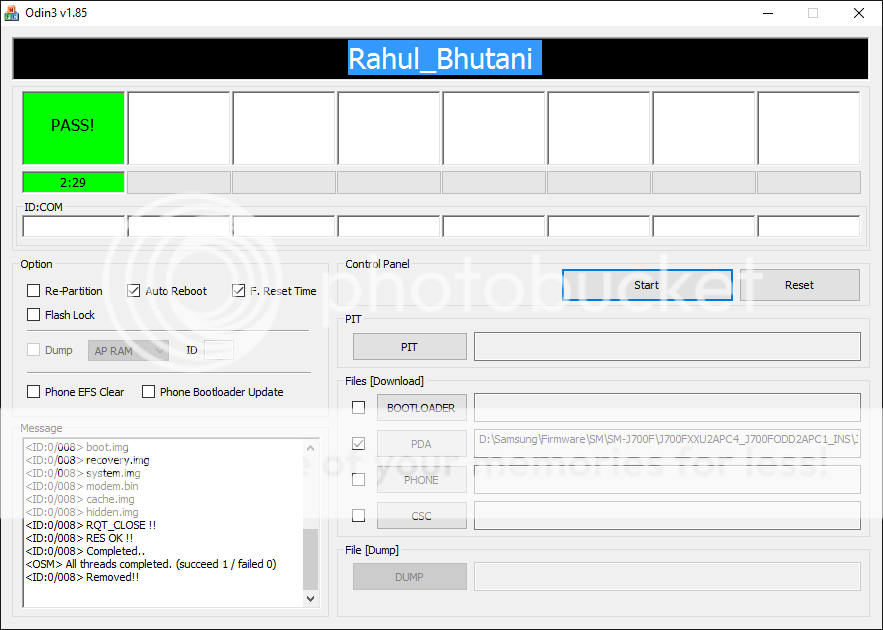Screen dimensions: 883x630
Task: Open the PIT file chooser button
Action: pyautogui.click(x=409, y=347)
